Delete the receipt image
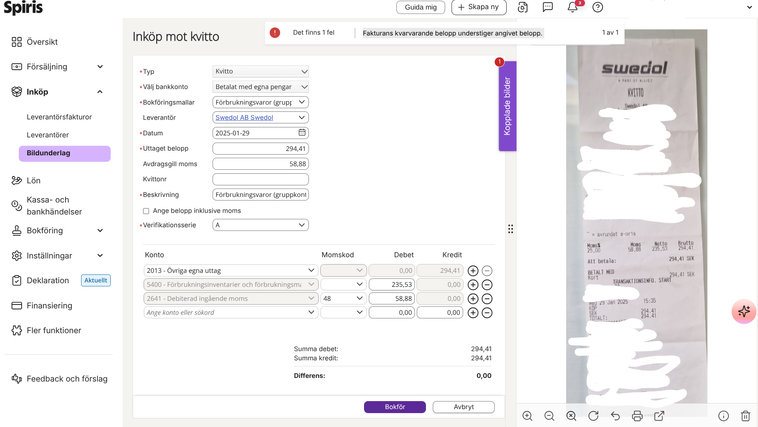Viewport: 758px width, 427px height. [745, 416]
